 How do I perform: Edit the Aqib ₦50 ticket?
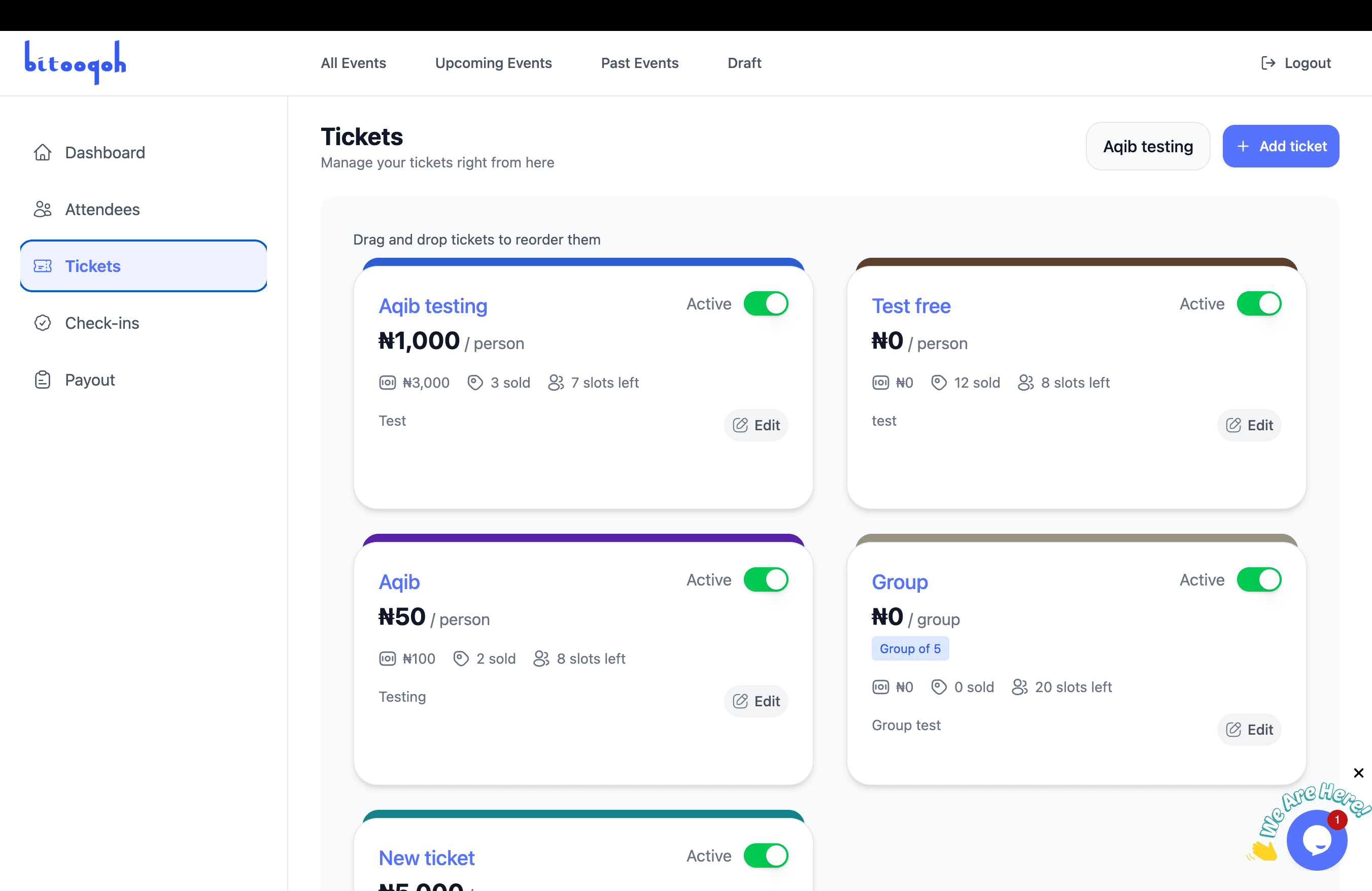756,701
